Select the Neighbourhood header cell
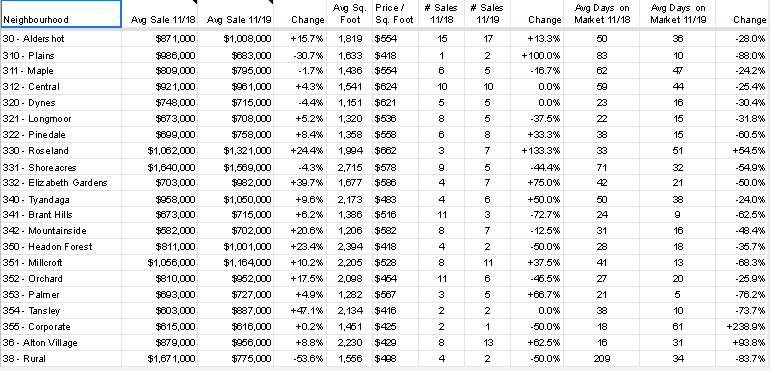Viewport: 771px width, 371px height. tap(60, 14)
